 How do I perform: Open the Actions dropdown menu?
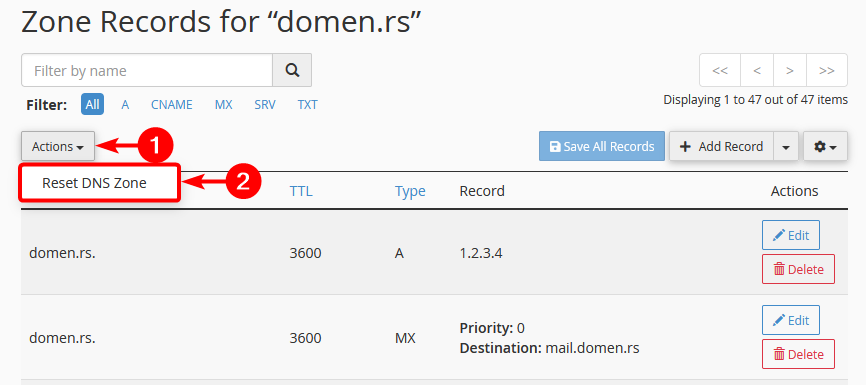pyautogui.click(x=58, y=146)
